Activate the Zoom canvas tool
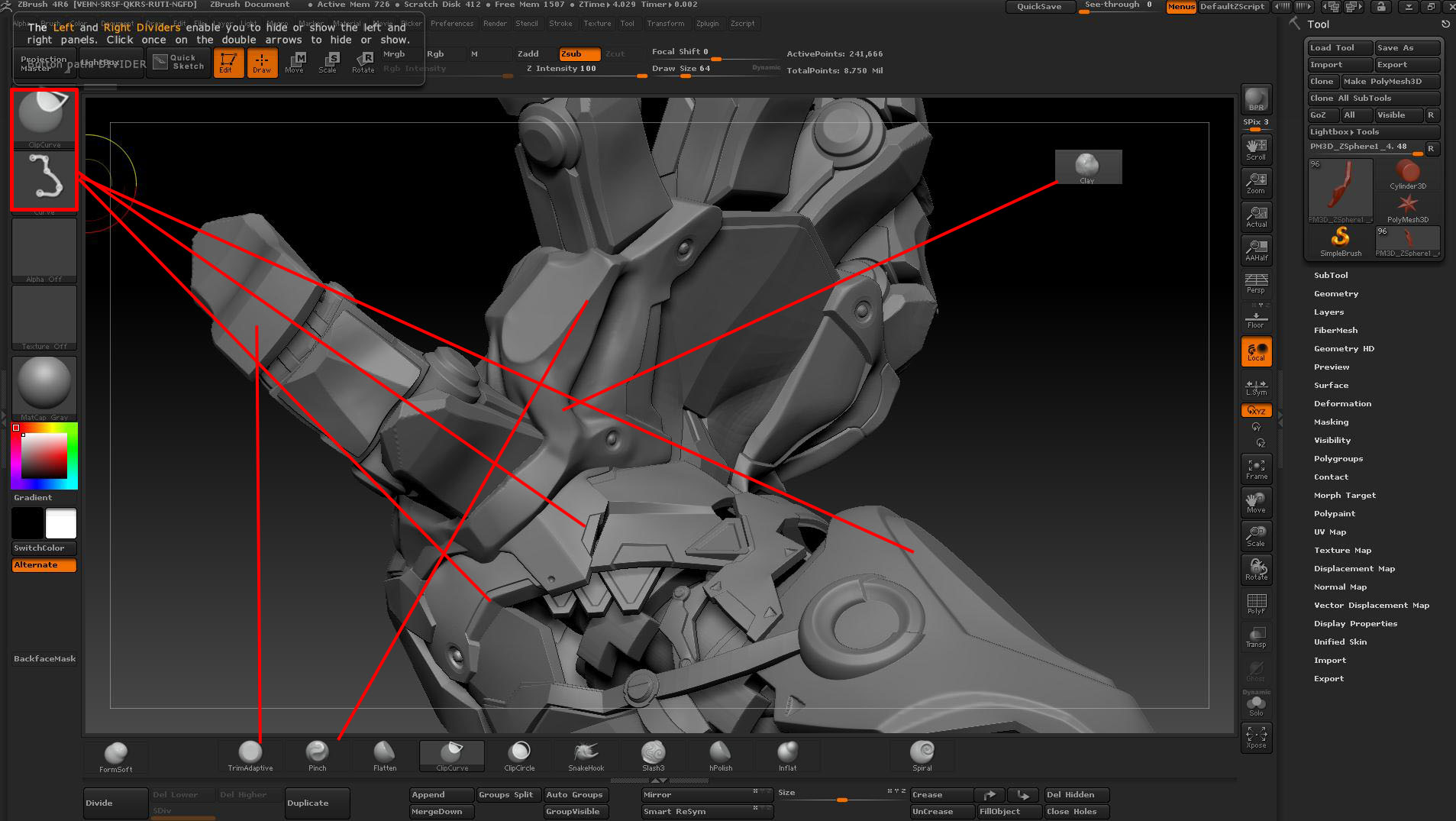1456x821 pixels. (1256, 183)
